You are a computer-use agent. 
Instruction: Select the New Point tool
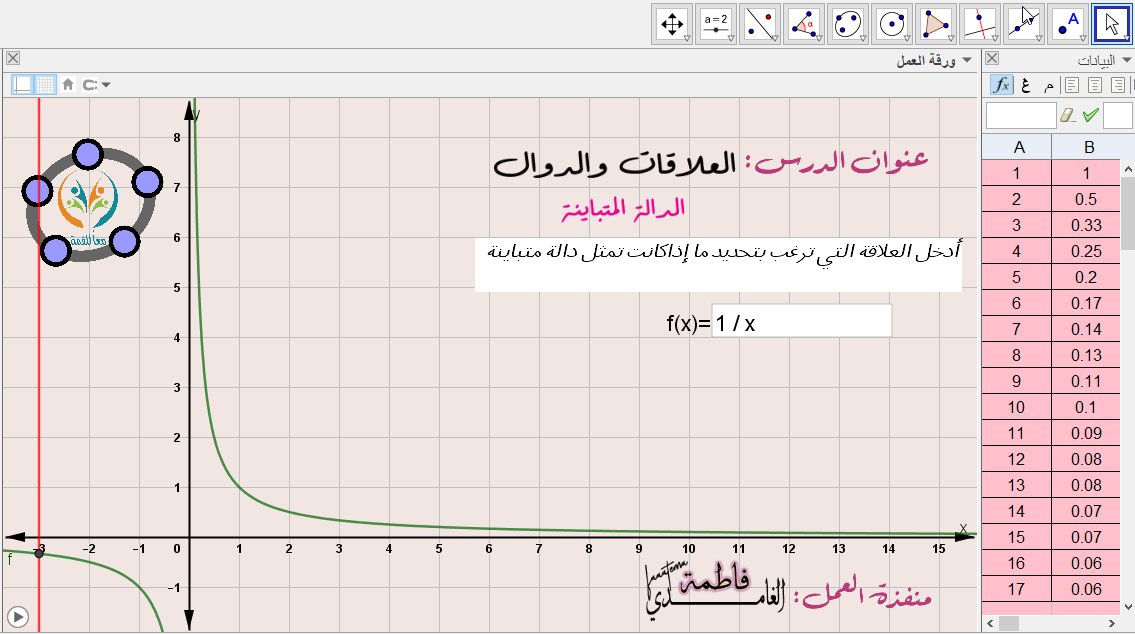tap(1068, 25)
